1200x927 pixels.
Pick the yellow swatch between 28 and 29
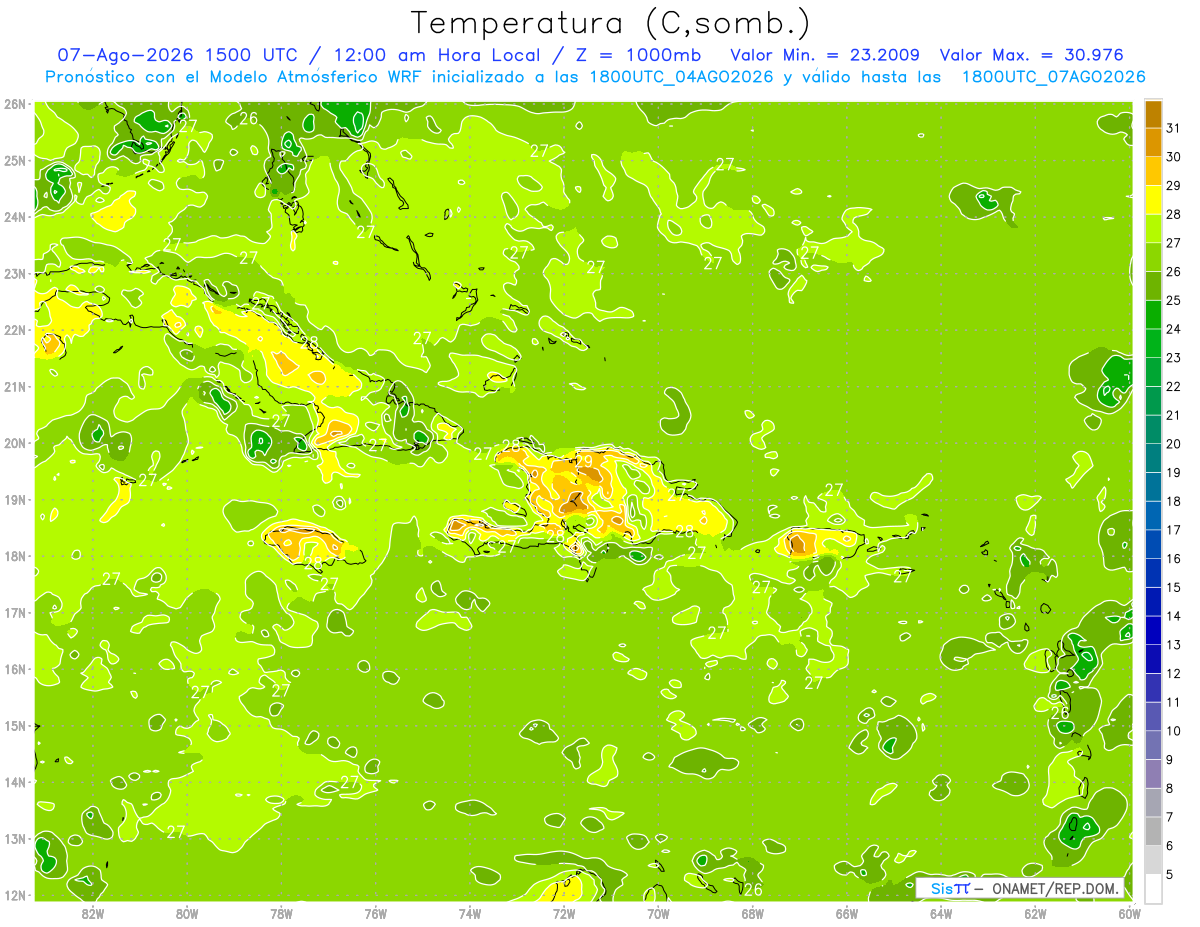(x=1153, y=200)
